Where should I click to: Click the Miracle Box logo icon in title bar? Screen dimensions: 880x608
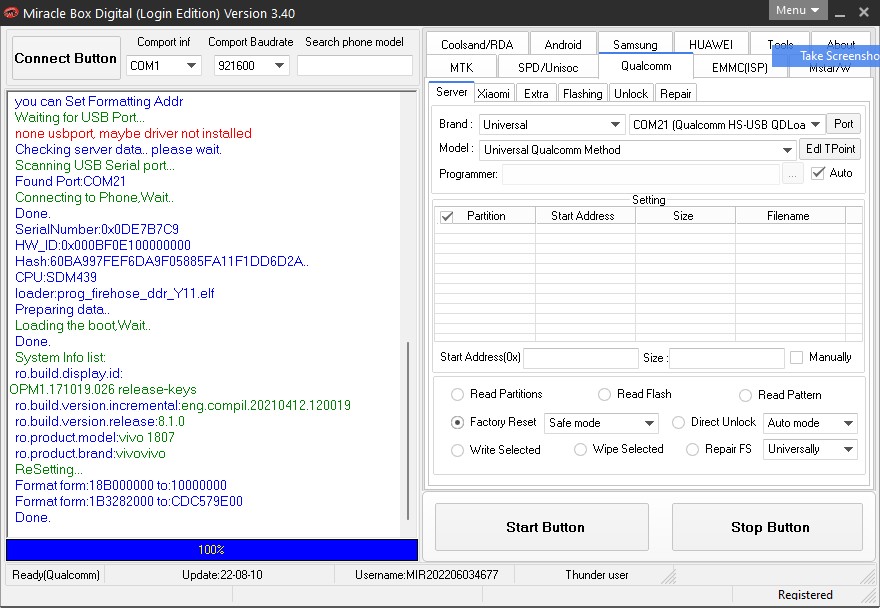[x=11, y=13]
